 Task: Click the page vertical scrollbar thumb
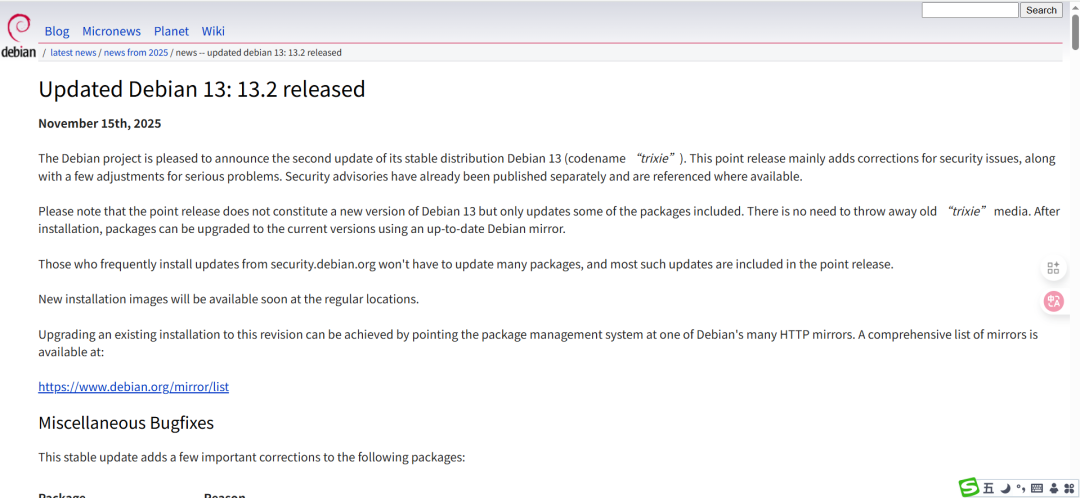coord(1075,32)
